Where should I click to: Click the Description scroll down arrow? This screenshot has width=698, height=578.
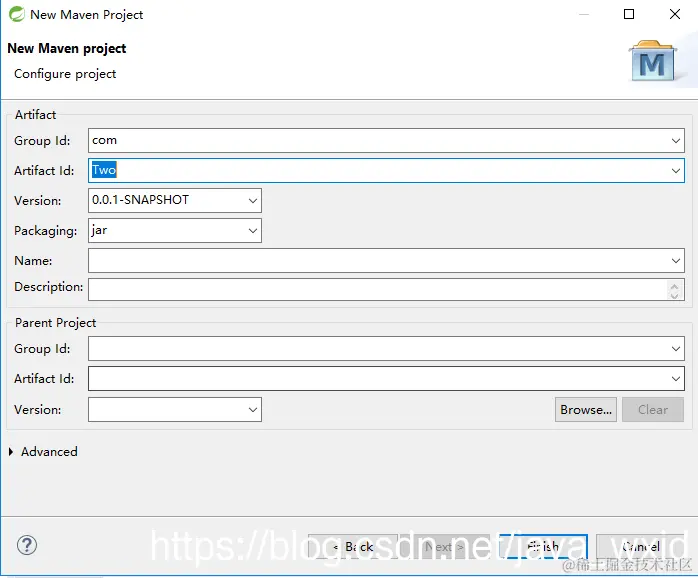point(674,295)
